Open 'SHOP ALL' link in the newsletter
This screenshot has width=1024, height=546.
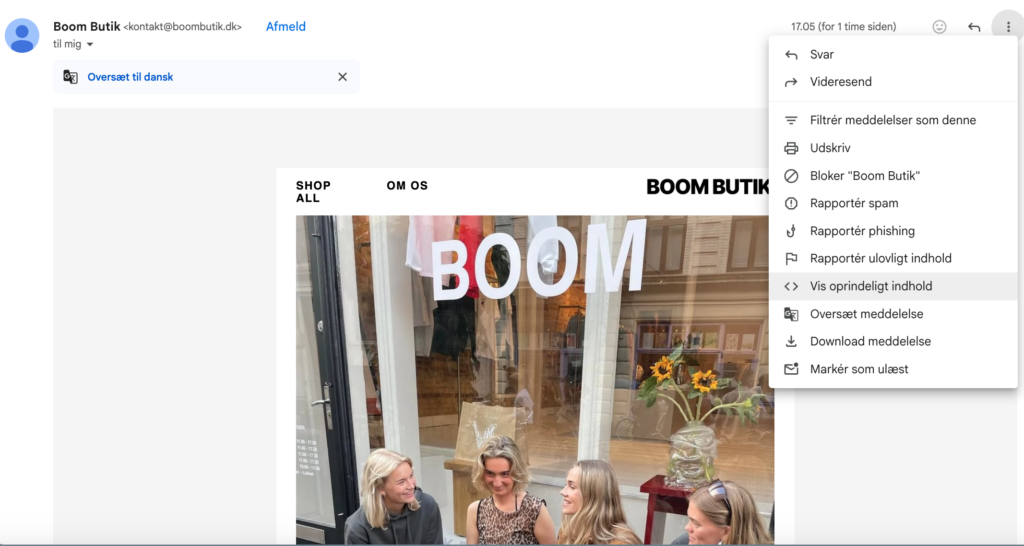(x=313, y=192)
